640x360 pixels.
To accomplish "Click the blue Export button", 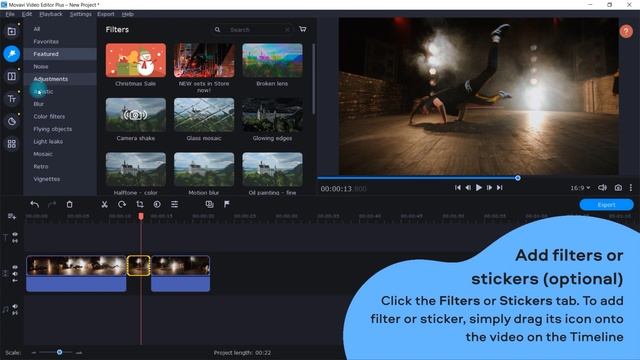I will click(x=606, y=205).
